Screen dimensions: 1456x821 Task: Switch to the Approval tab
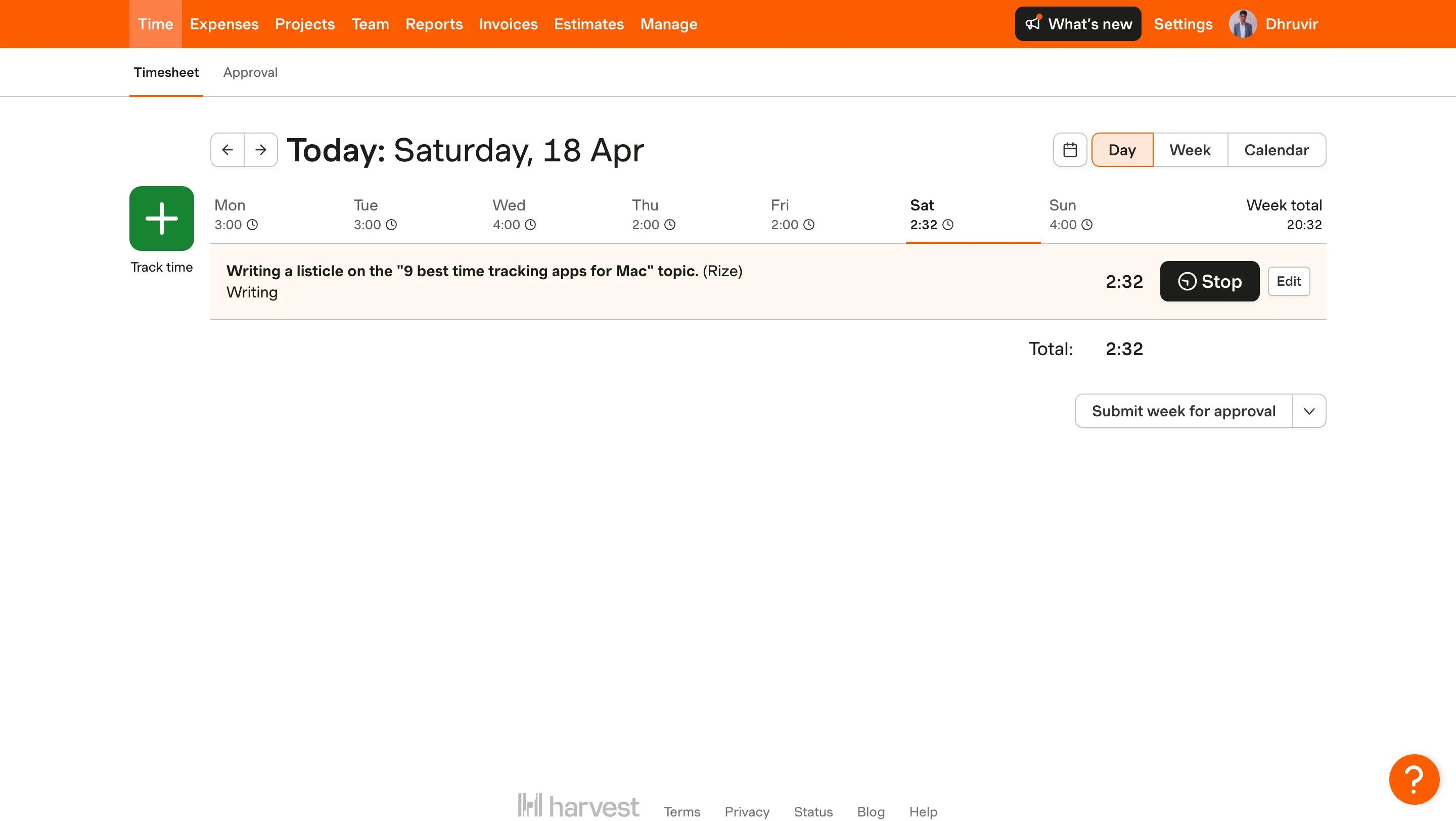[250, 72]
